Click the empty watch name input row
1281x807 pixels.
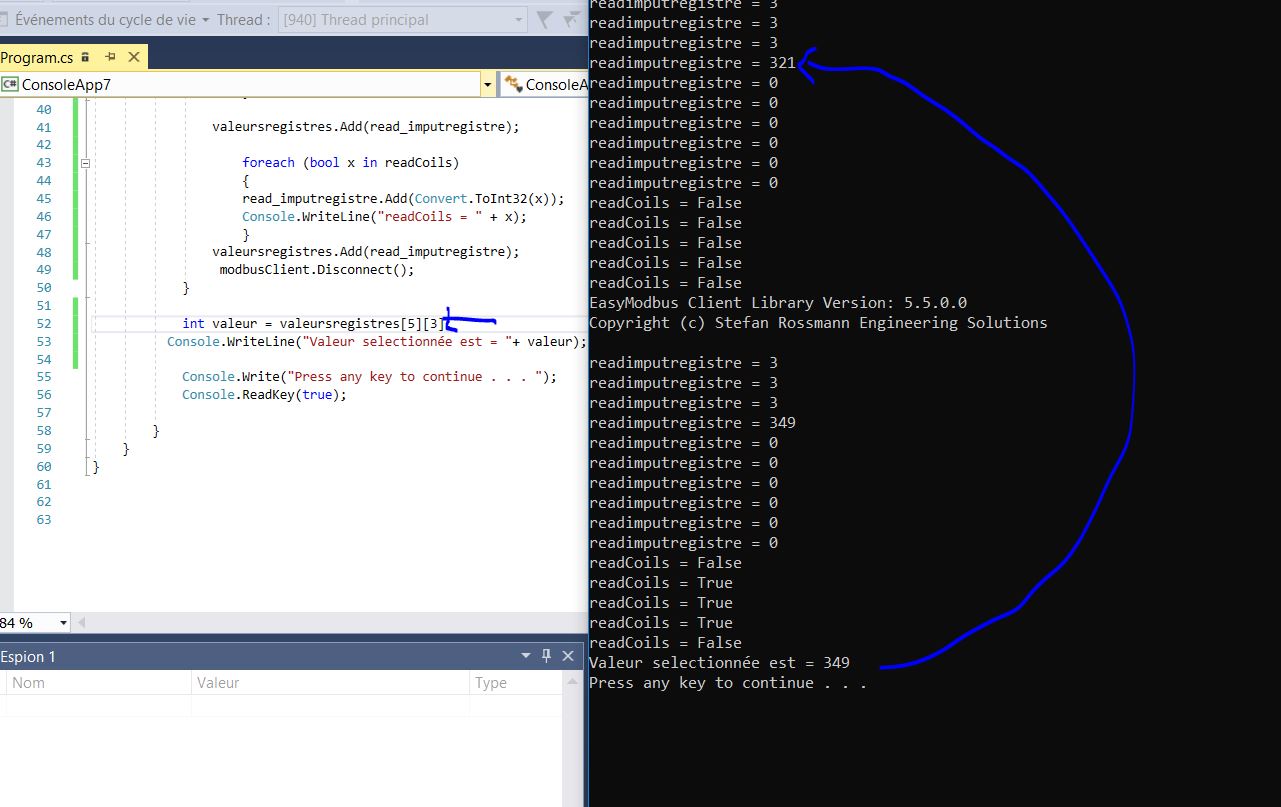(98, 705)
